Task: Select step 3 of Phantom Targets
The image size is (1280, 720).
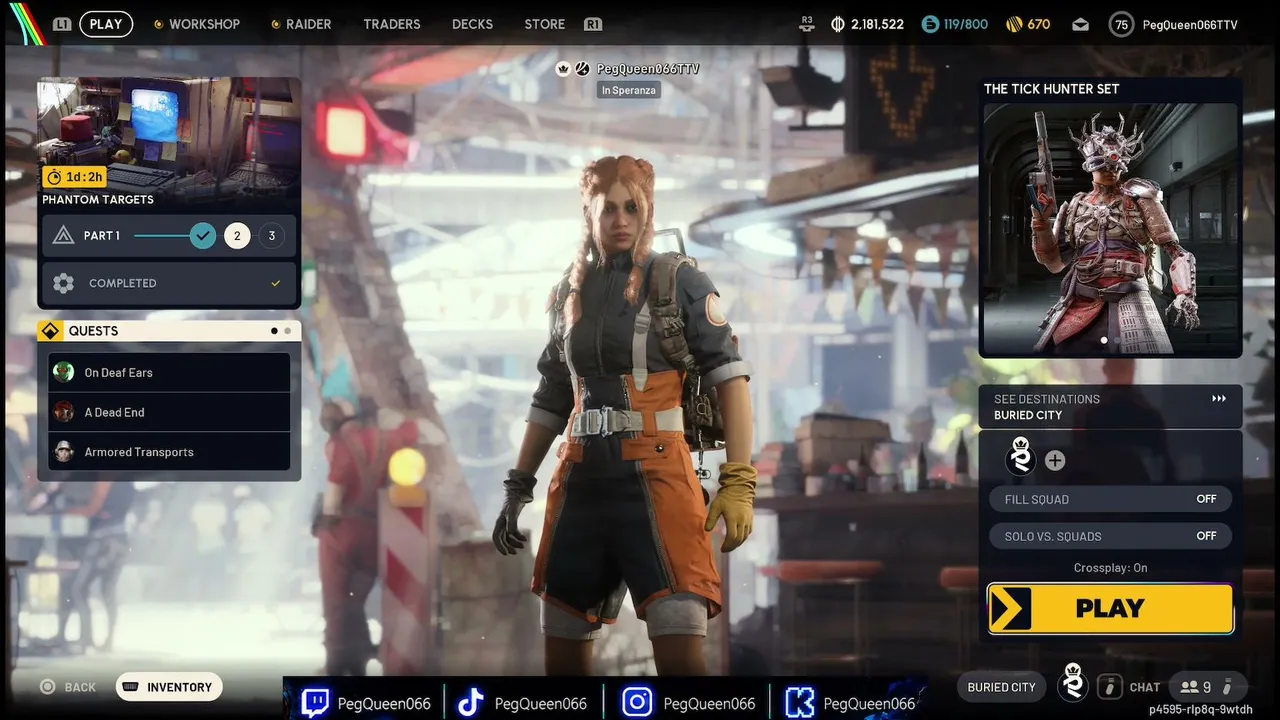Action: tap(271, 236)
